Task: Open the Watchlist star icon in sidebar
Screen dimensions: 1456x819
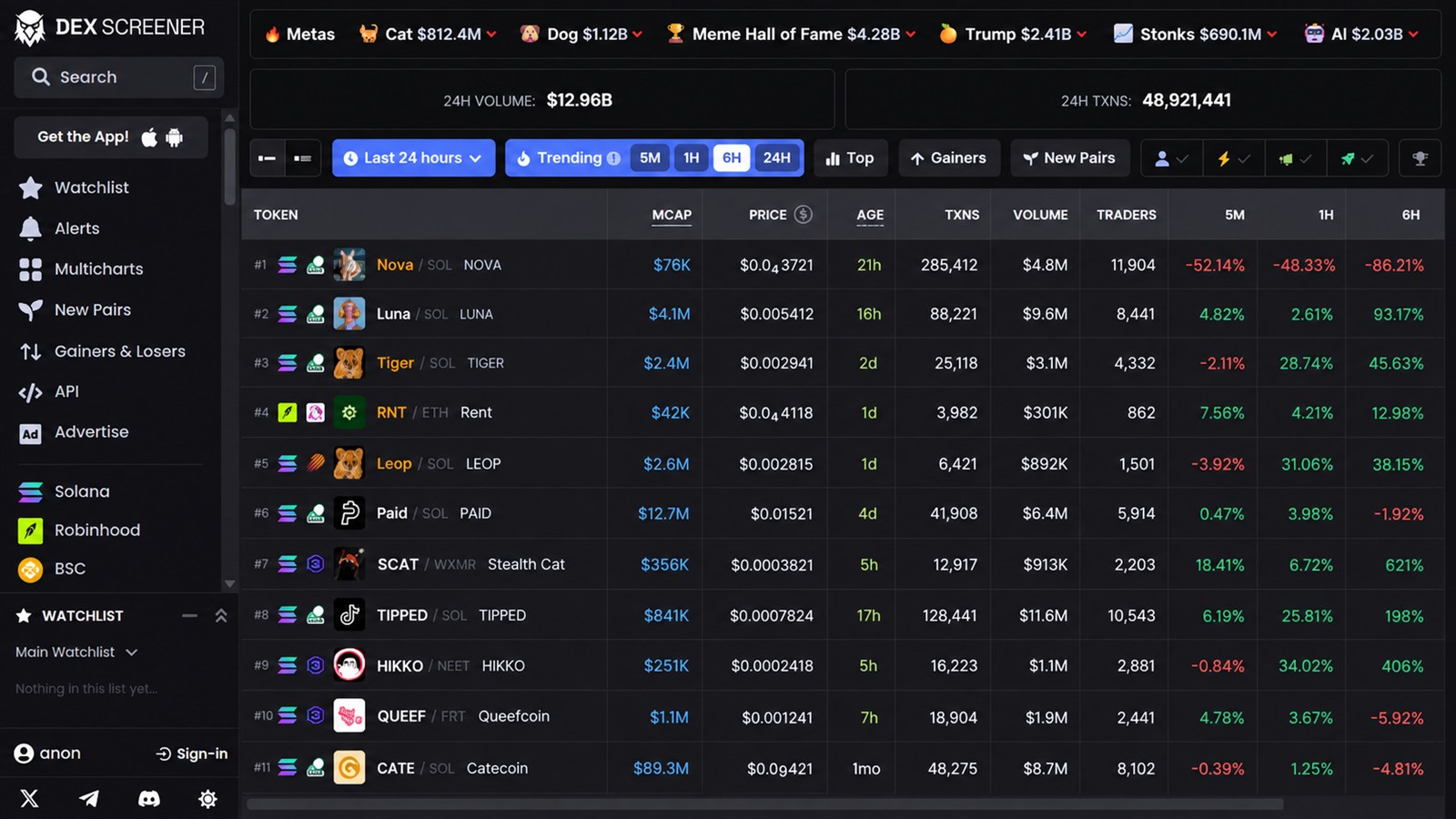Action: pos(31,187)
